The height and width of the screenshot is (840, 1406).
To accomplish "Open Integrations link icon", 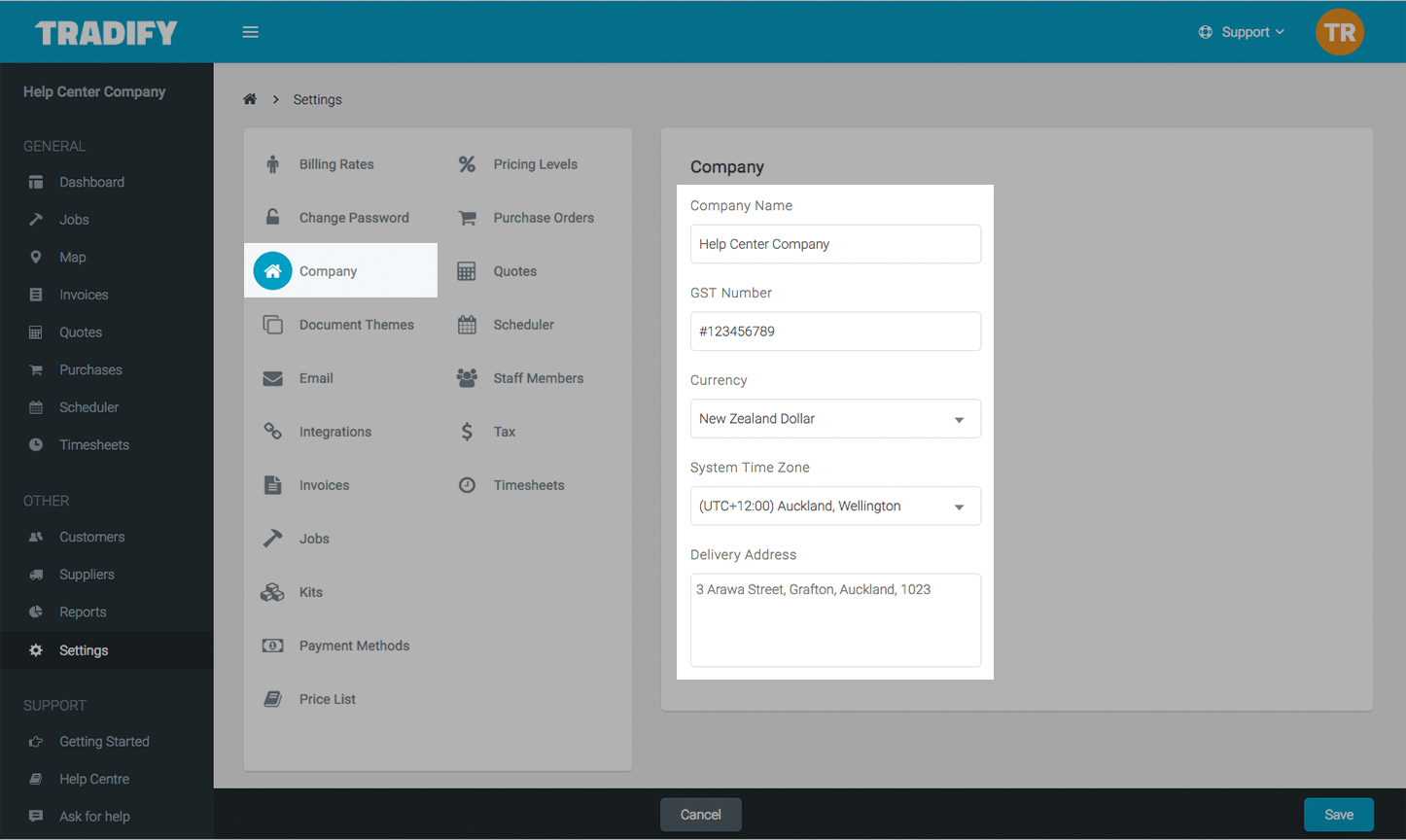I will tap(272, 432).
